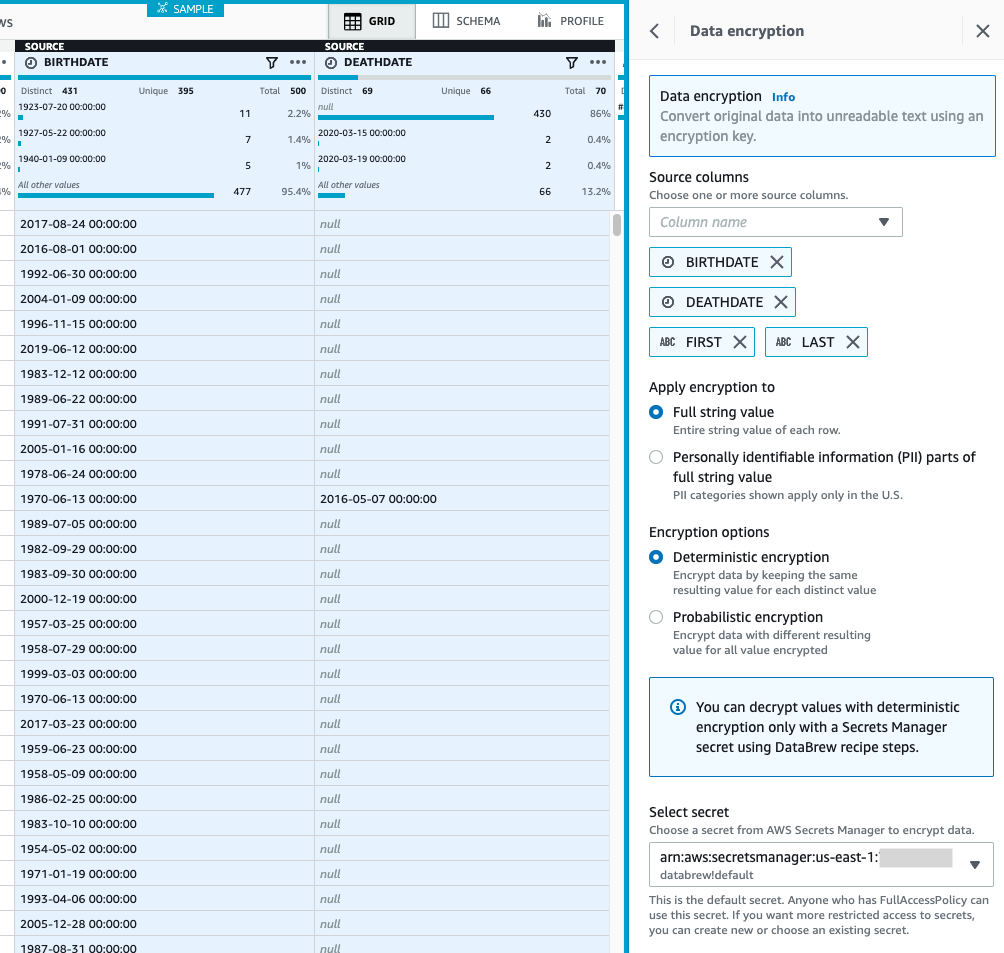Open filter for DEATHDATE column

[x=572, y=62]
